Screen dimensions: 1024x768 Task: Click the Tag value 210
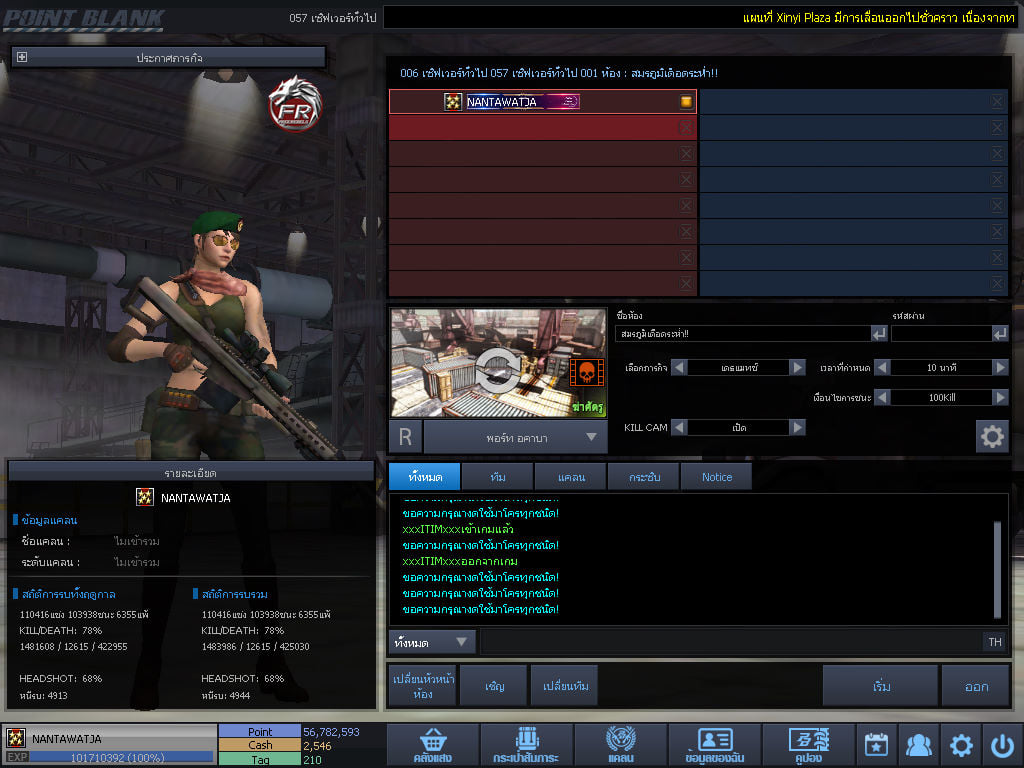312,760
